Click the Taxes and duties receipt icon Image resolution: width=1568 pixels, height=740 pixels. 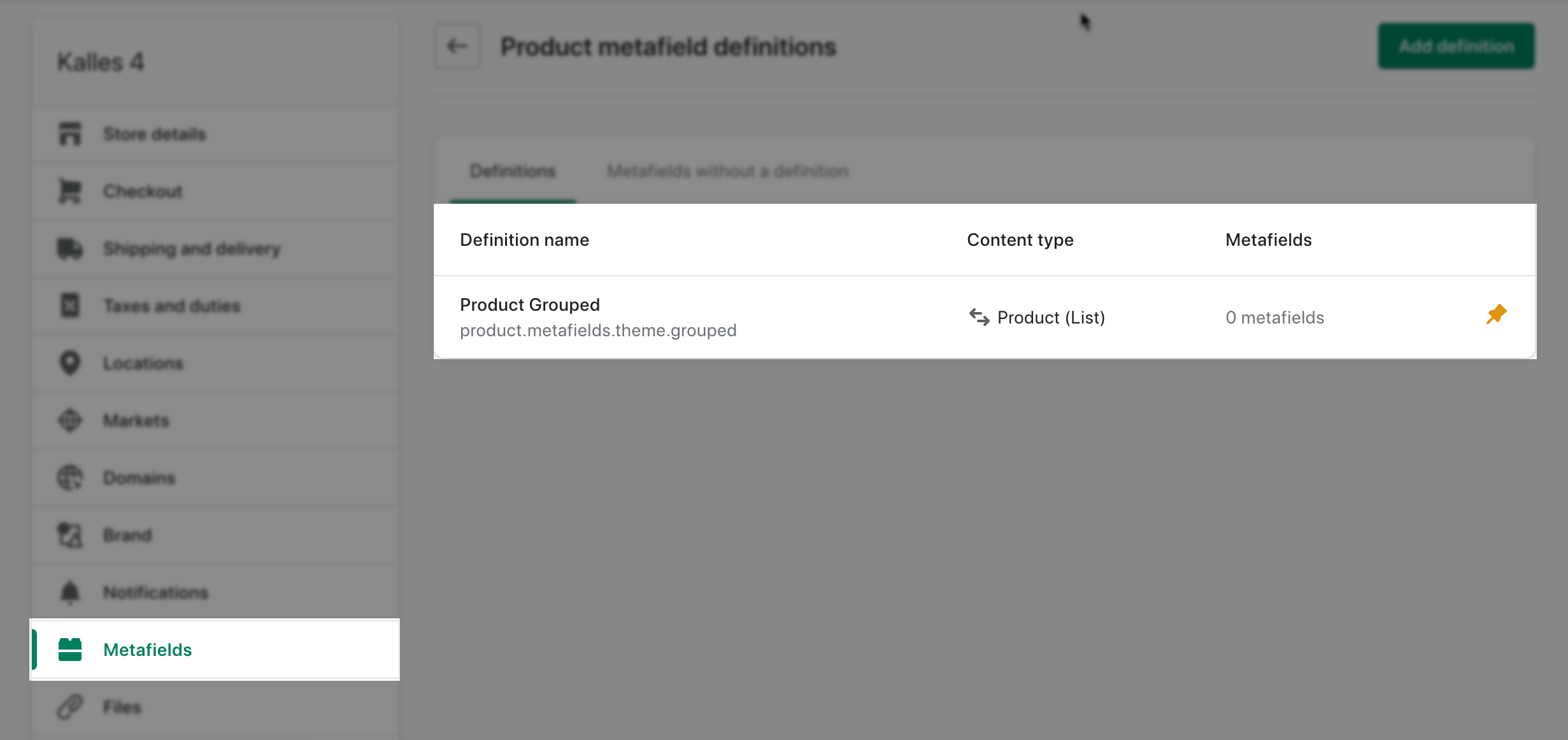coord(70,306)
